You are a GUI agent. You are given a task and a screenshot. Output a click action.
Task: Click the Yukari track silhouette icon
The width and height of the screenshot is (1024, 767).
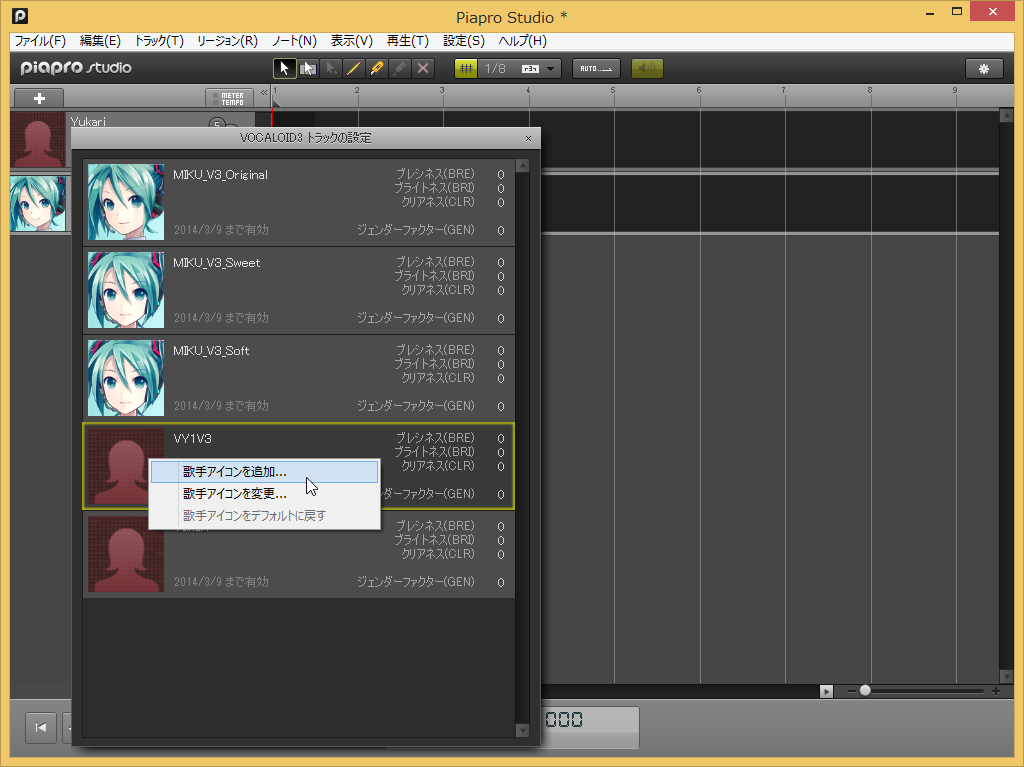click(x=38, y=139)
